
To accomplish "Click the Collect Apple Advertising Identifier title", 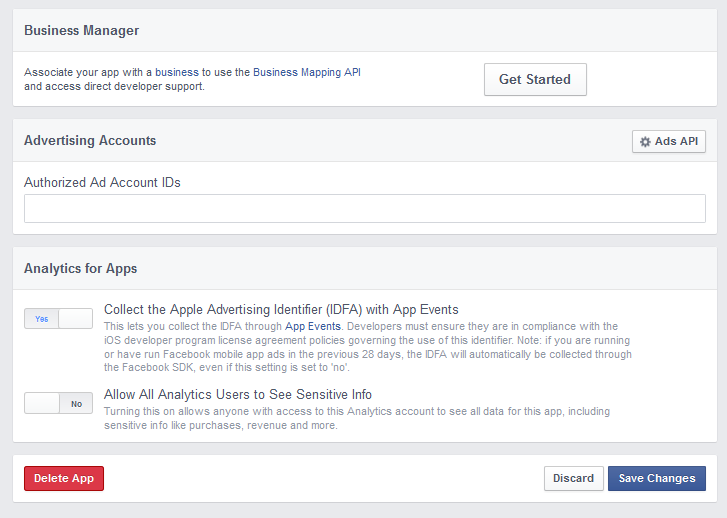I will tap(281, 310).
